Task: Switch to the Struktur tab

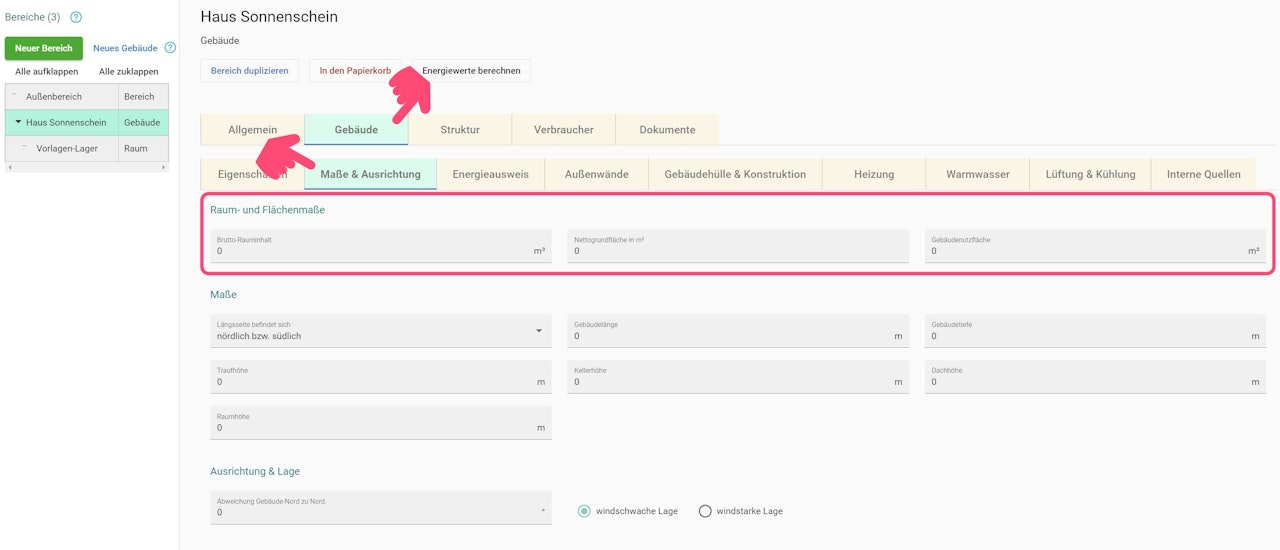Action: (460, 130)
